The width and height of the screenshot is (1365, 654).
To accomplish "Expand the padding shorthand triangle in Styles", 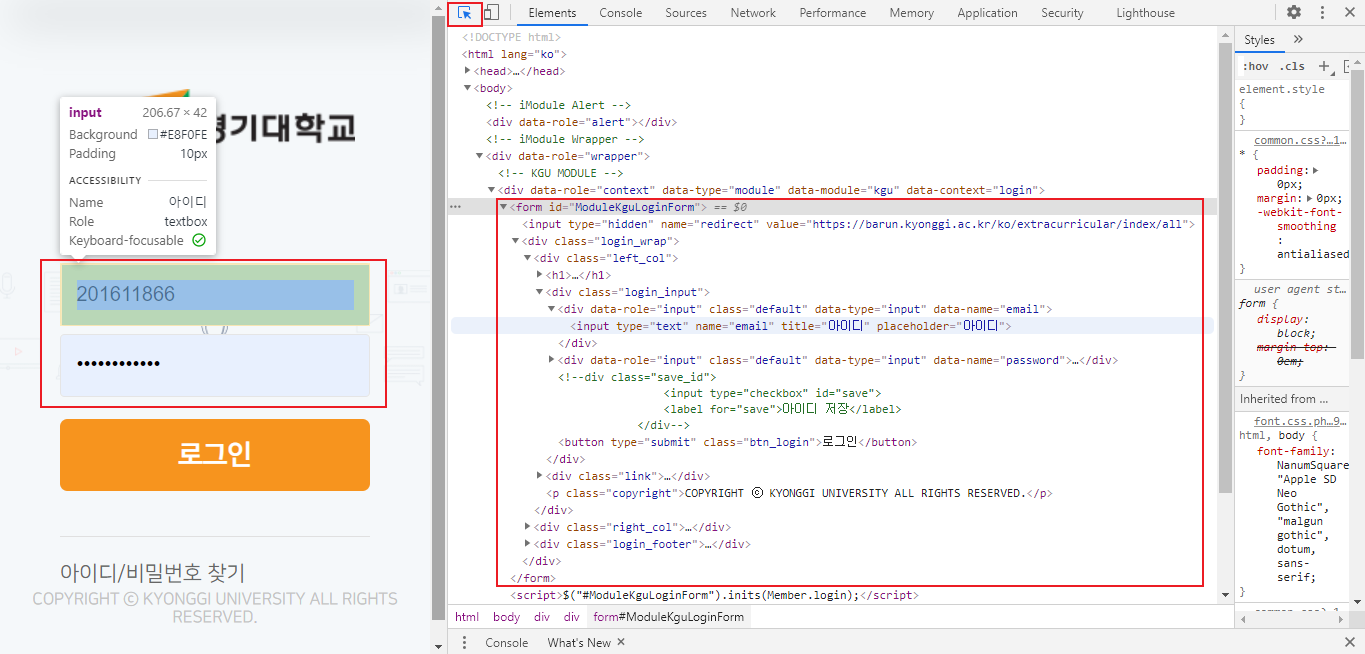I will pyautogui.click(x=1315, y=171).
